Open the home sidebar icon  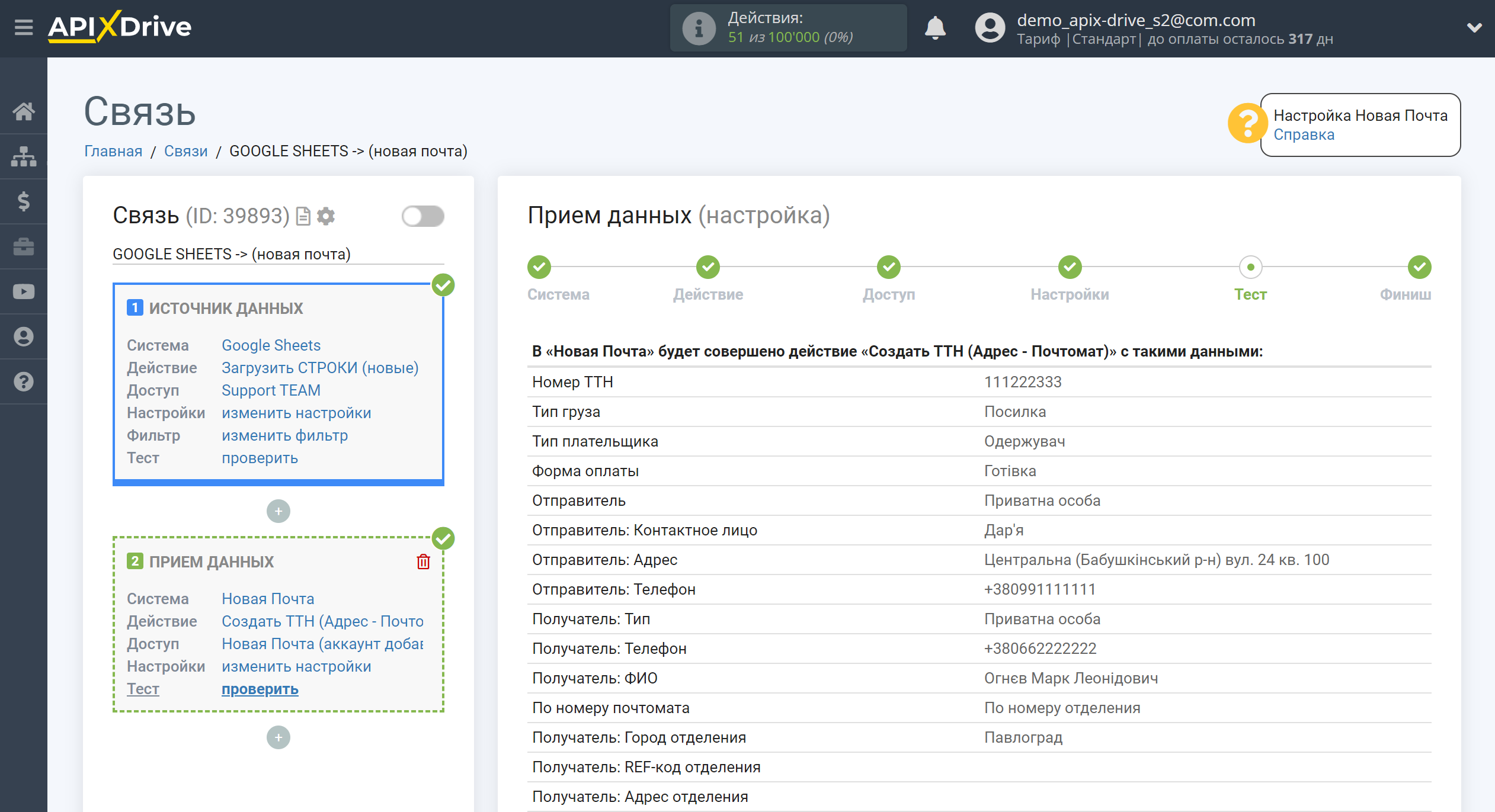[x=24, y=111]
